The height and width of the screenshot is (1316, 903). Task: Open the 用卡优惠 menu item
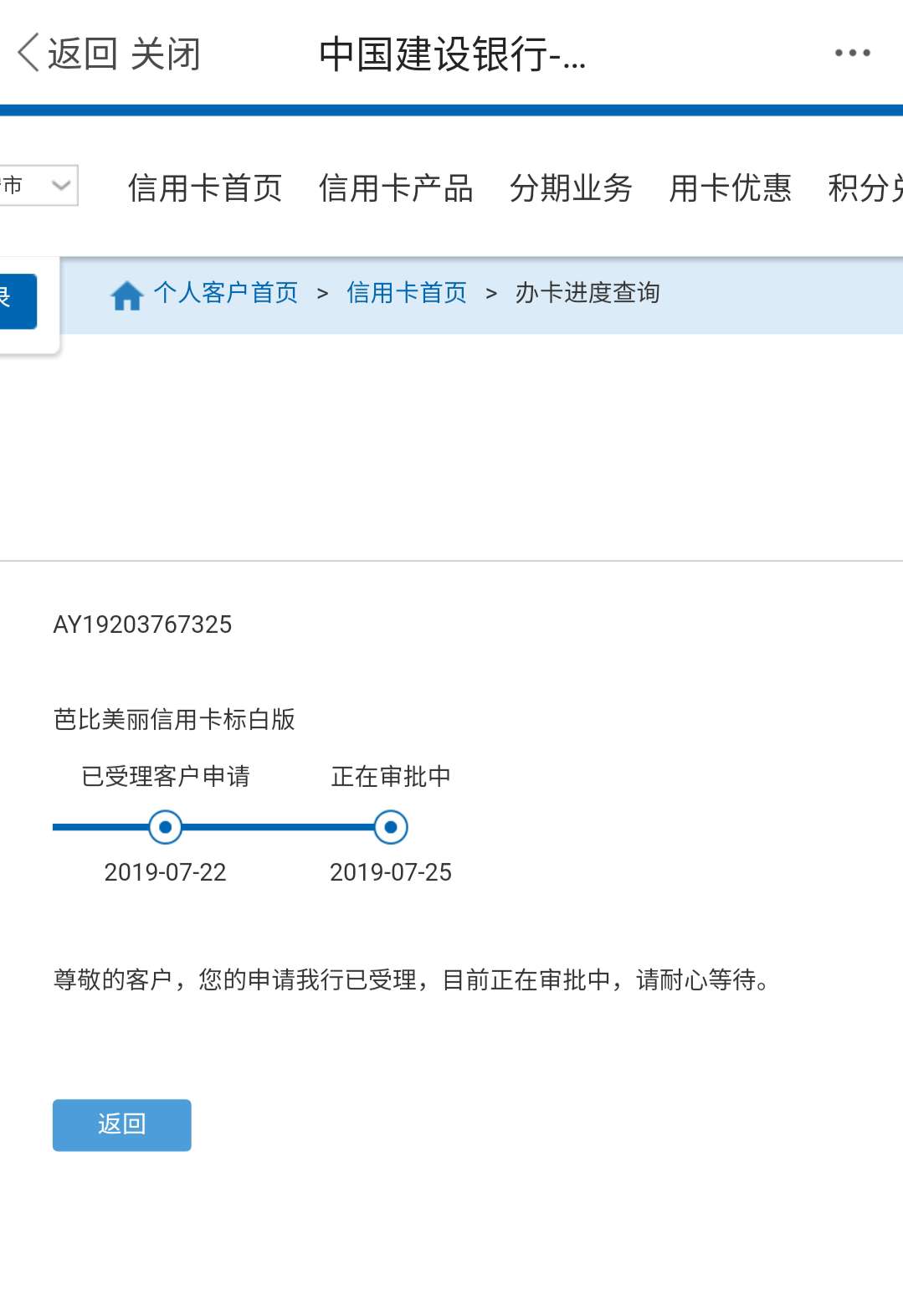[x=730, y=188]
